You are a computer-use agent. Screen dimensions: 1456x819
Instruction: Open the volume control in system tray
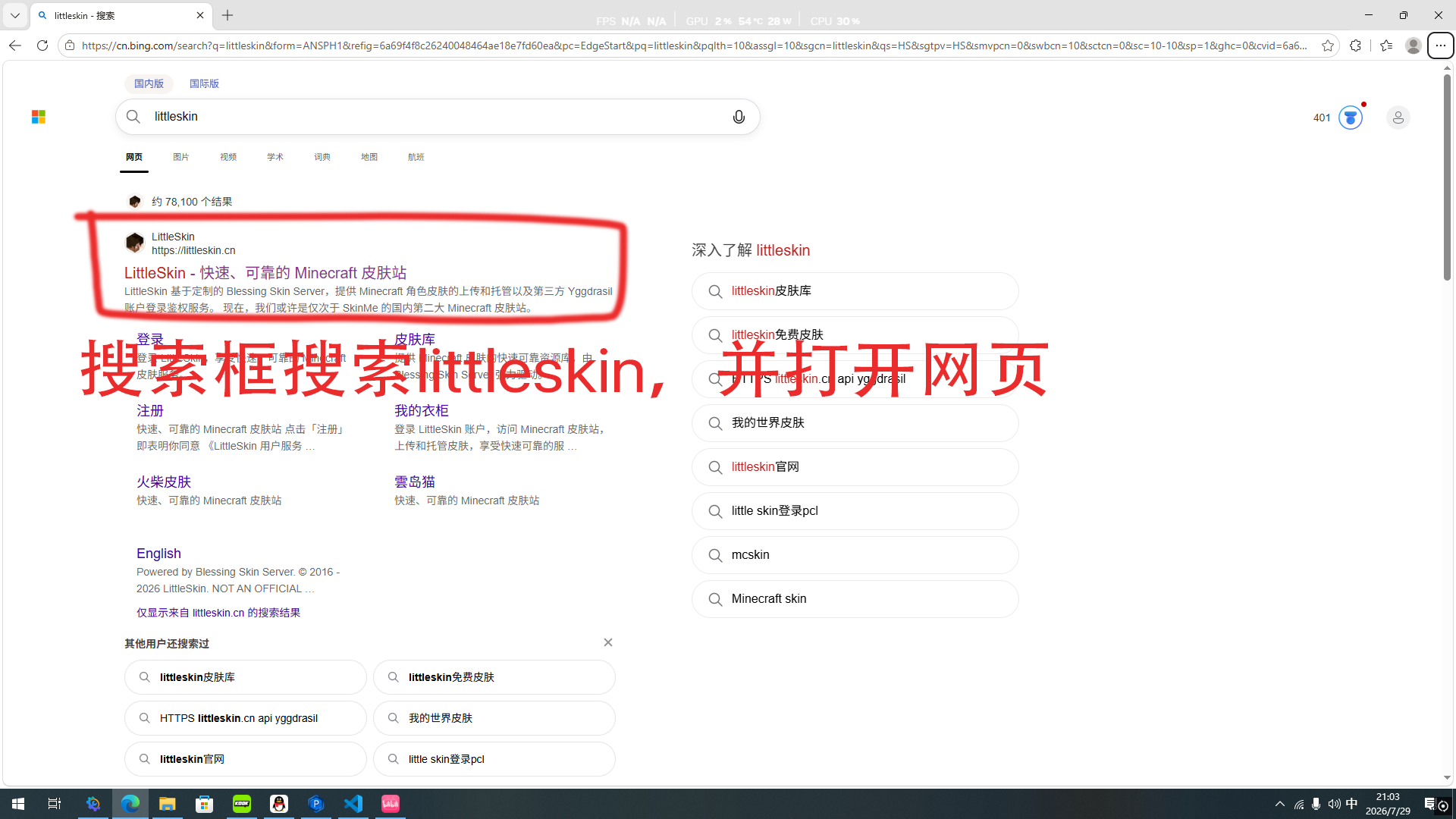coord(1334,804)
